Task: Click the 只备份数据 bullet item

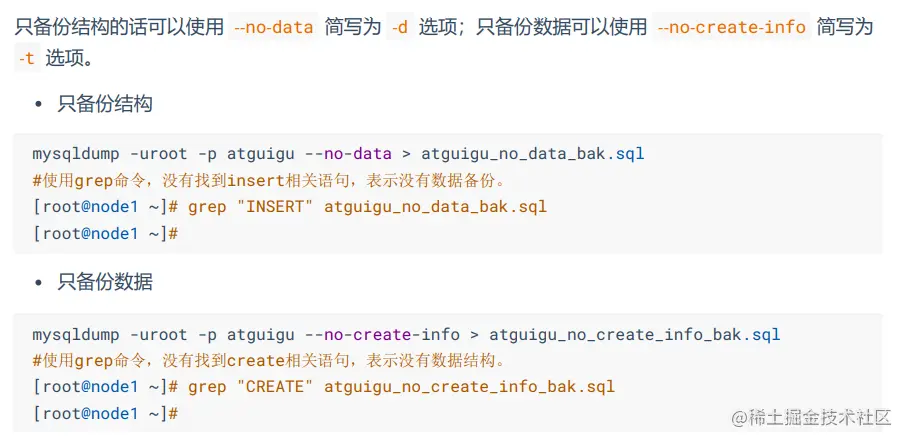Action: (105, 282)
